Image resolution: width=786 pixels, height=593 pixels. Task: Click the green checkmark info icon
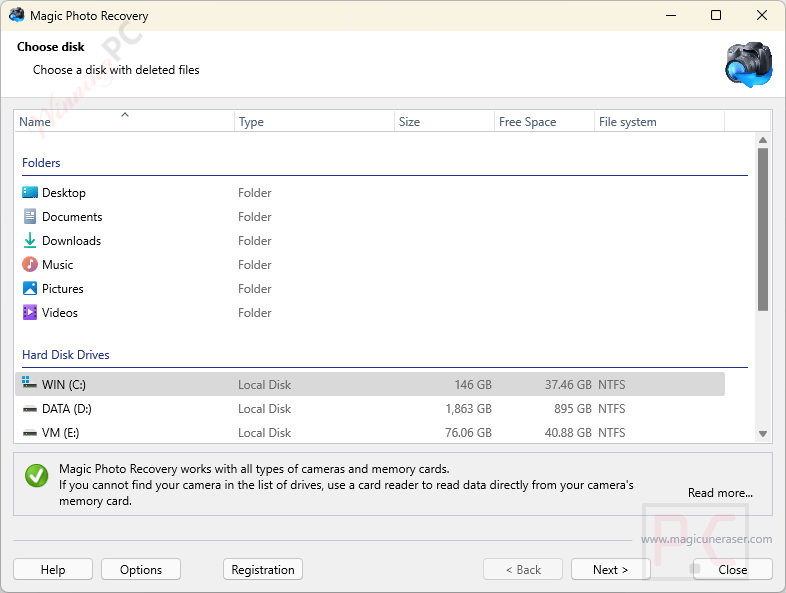37,475
